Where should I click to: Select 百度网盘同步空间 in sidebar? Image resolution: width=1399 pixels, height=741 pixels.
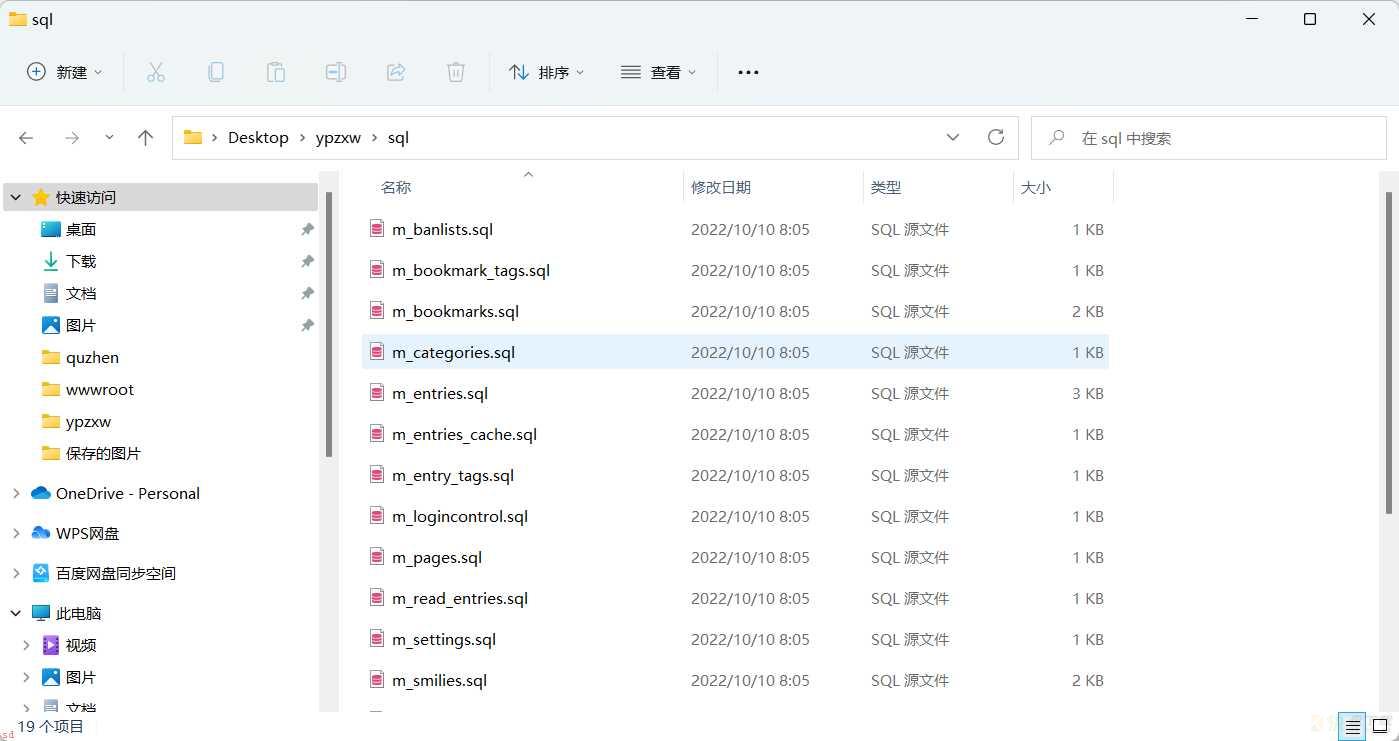115,573
